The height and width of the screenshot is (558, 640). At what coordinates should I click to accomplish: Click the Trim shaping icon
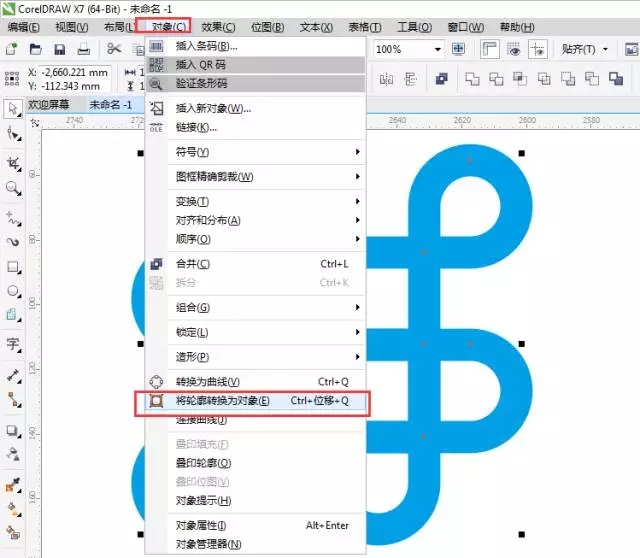[x=496, y=78]
